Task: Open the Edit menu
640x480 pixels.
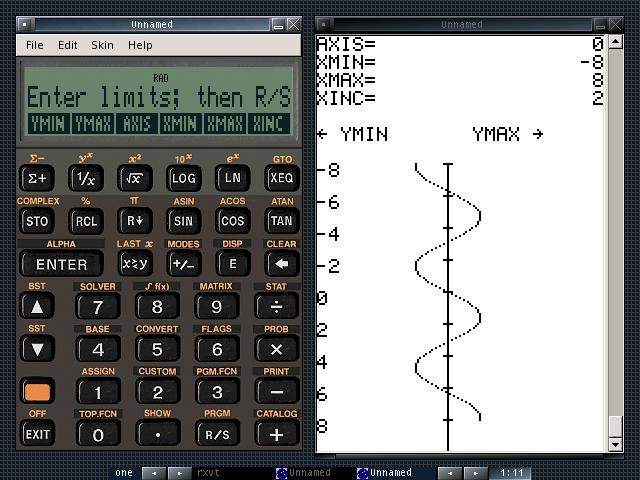Action: tap(67, 45)
